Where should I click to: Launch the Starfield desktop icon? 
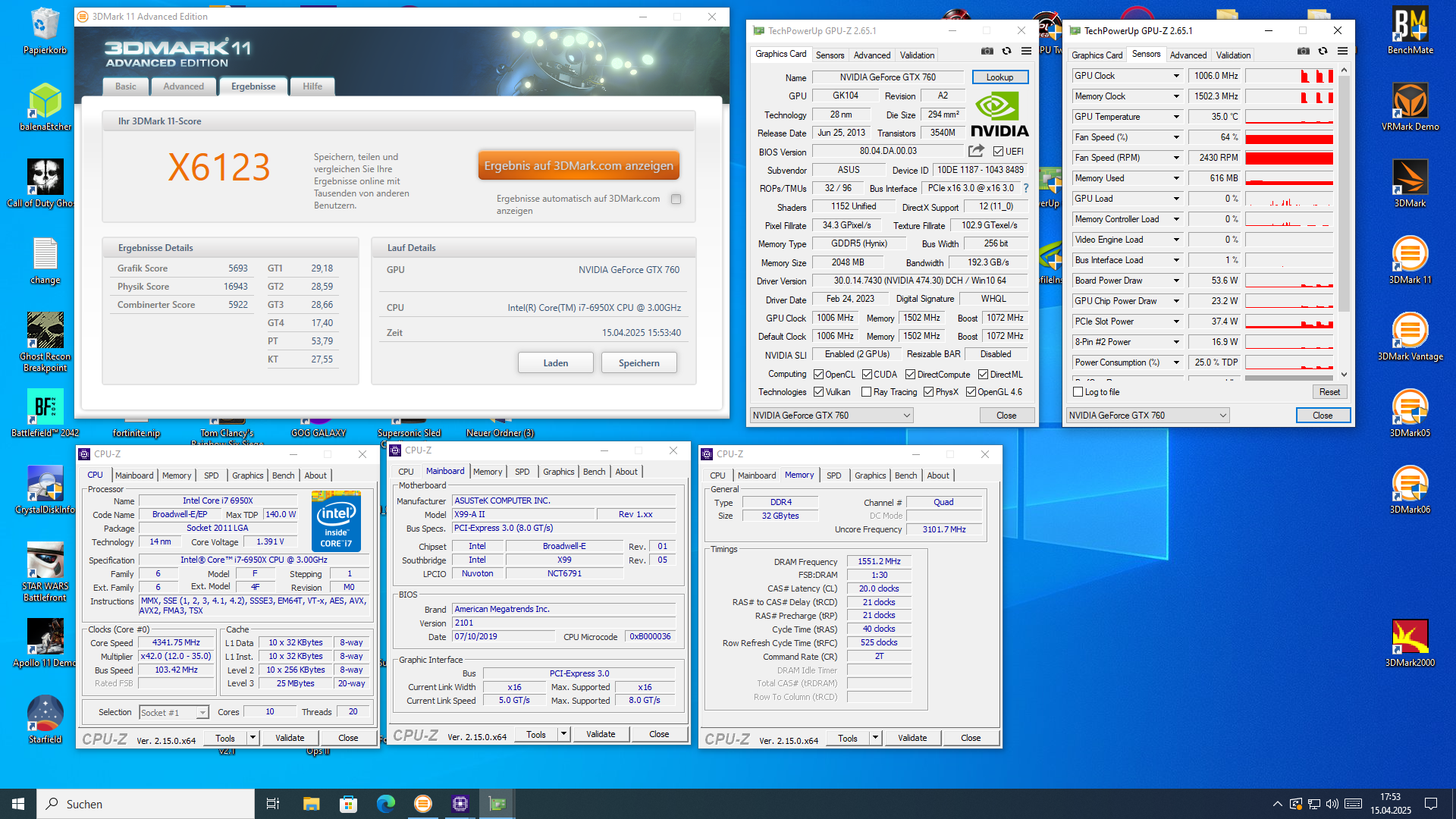(x=45, y=720)
